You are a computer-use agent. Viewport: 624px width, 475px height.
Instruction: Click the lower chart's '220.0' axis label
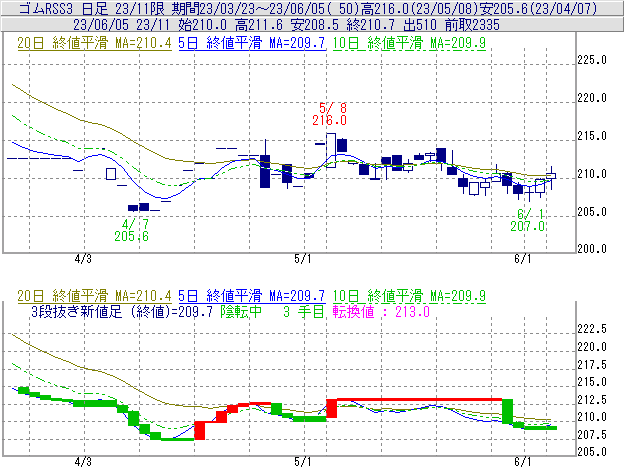592,347
